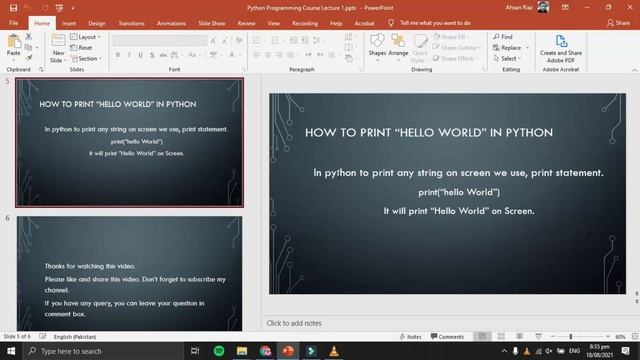
Task: Open VLC media player from taskbar
Action: tap(334, 351)
